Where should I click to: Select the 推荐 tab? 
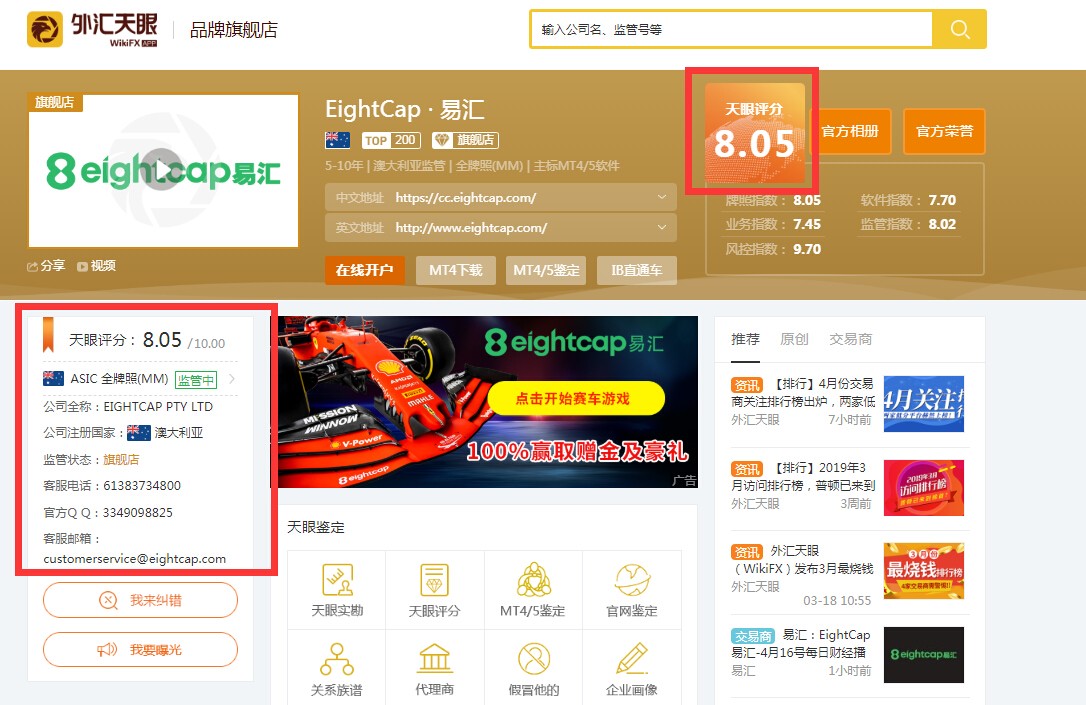tap(745, 339)
